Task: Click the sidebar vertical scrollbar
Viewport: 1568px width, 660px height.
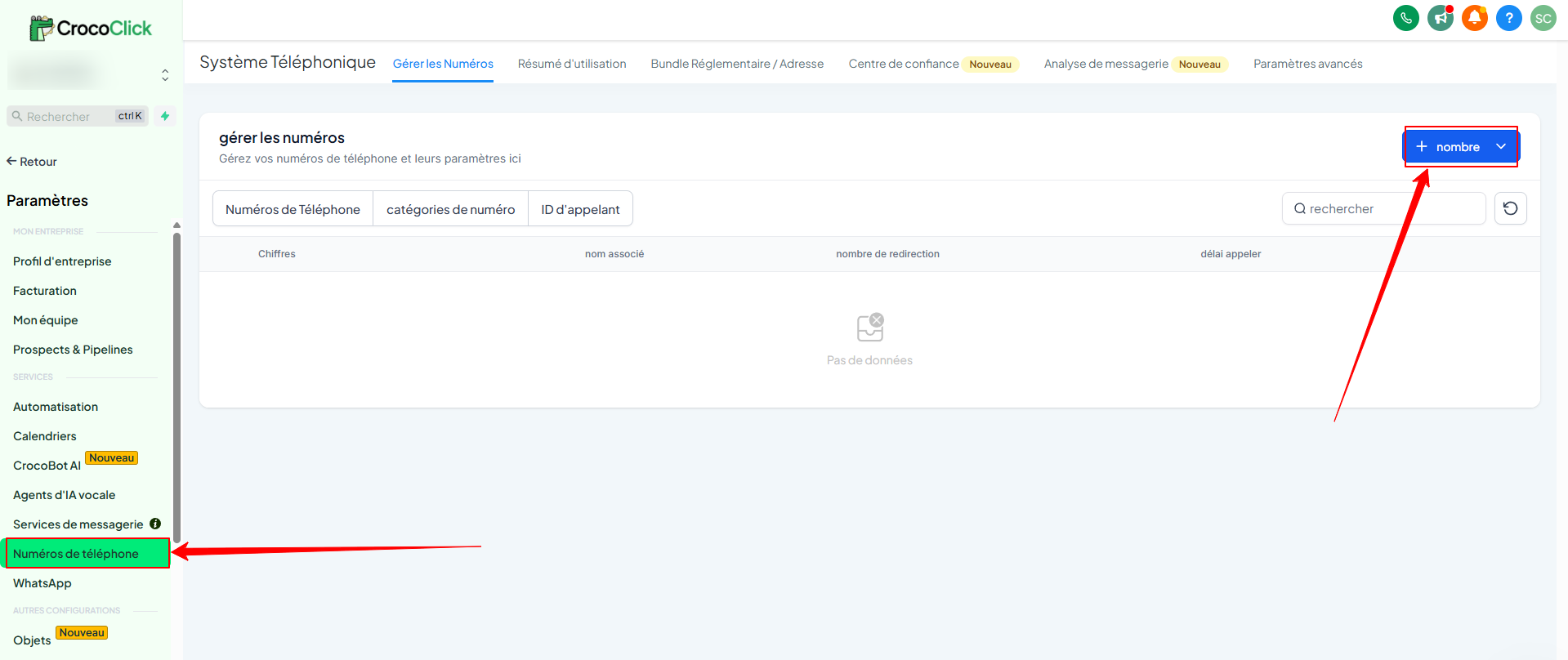Action: click(x=176, y=388)
